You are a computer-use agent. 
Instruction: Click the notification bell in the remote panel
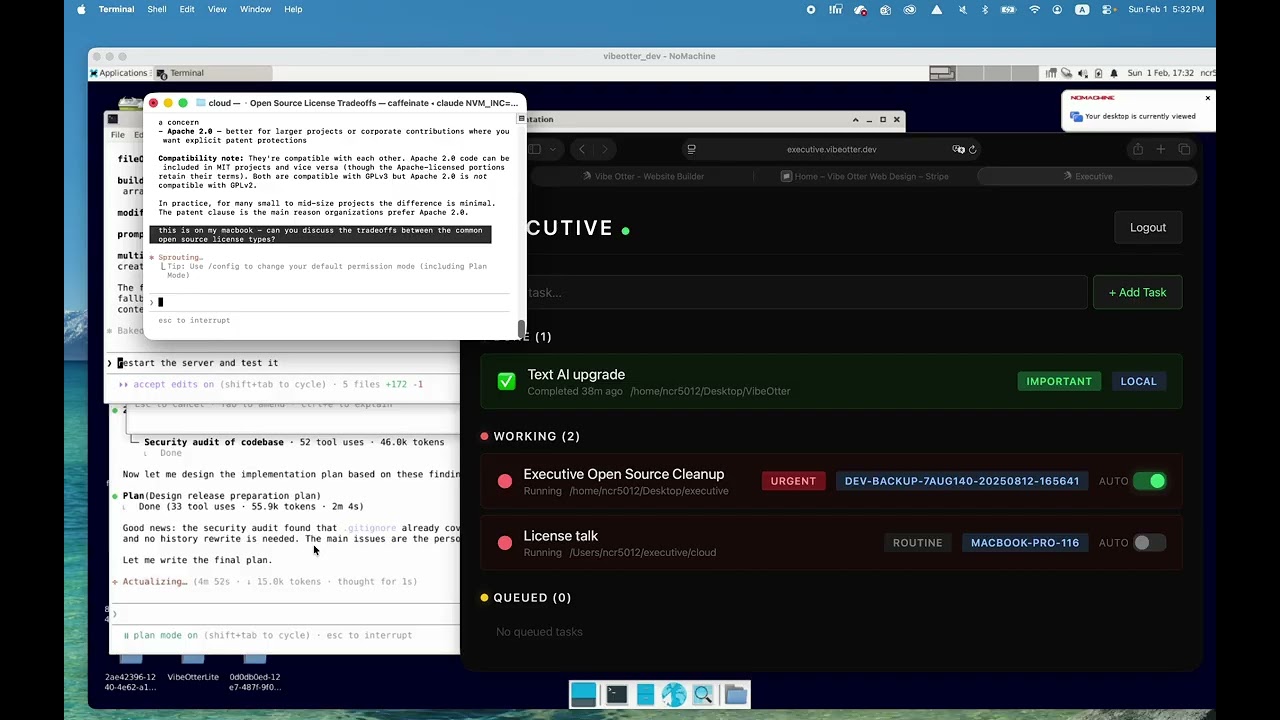point(1114,73)
